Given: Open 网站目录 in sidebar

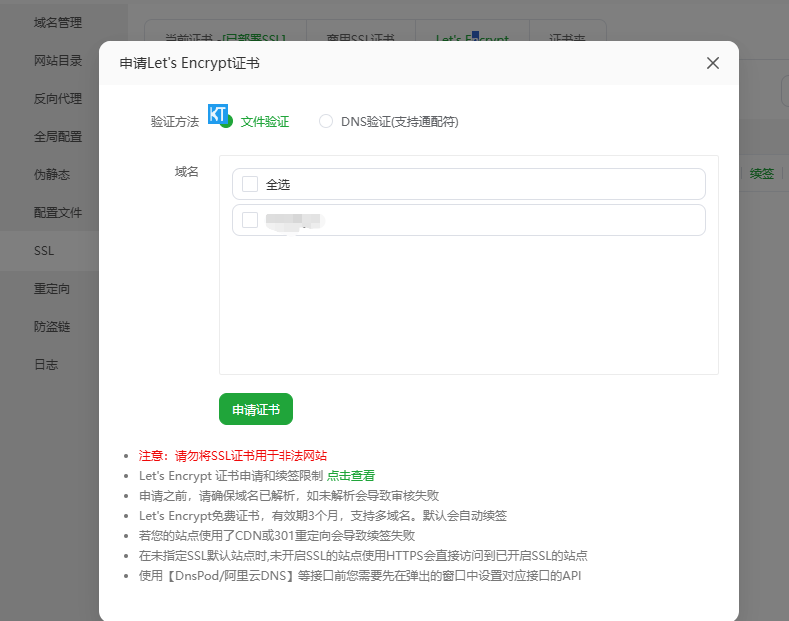Looking at the screenshot, I should click(58, 61).
